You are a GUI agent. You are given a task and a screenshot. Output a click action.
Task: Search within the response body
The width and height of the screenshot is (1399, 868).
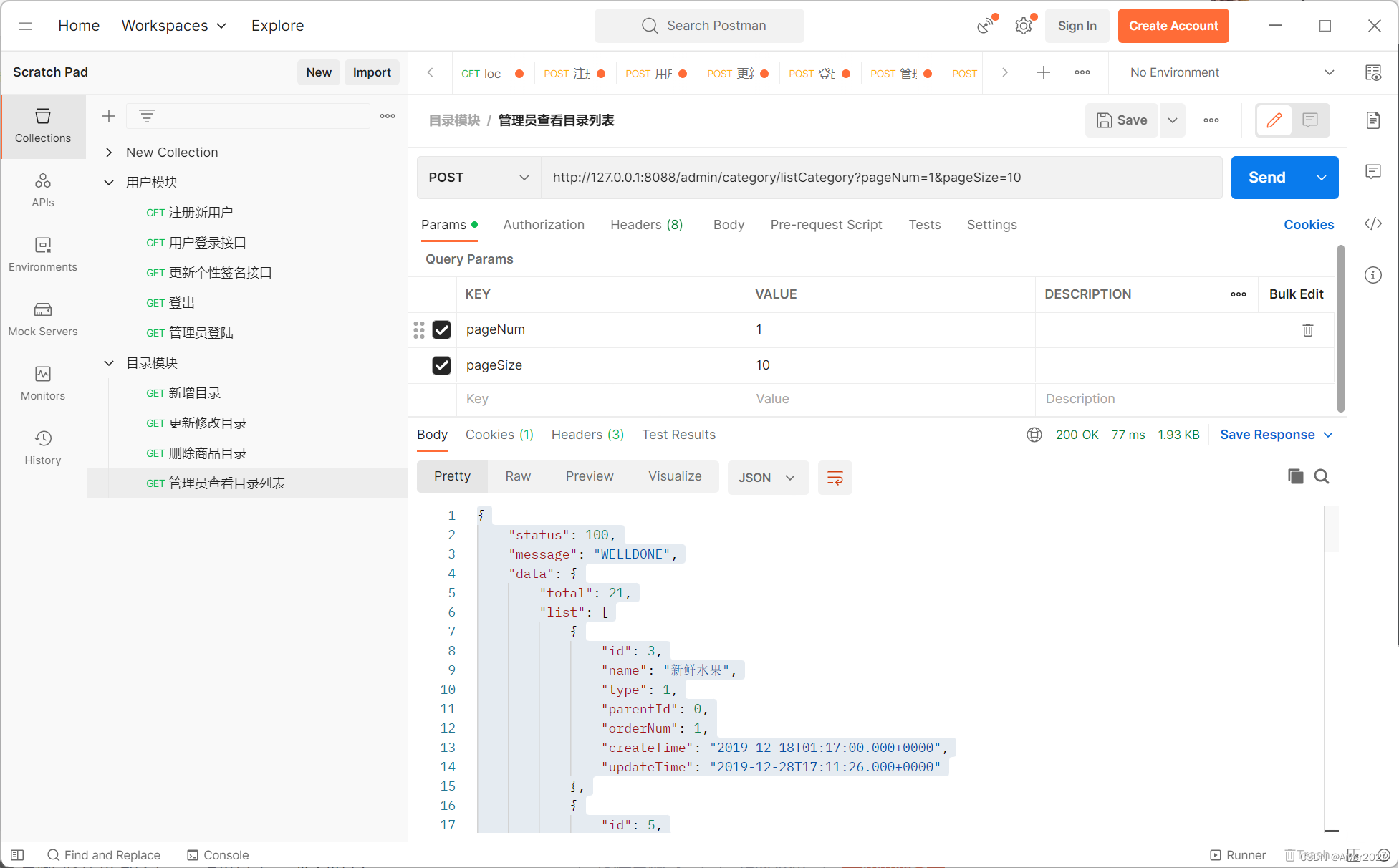tap(1322, 476)
